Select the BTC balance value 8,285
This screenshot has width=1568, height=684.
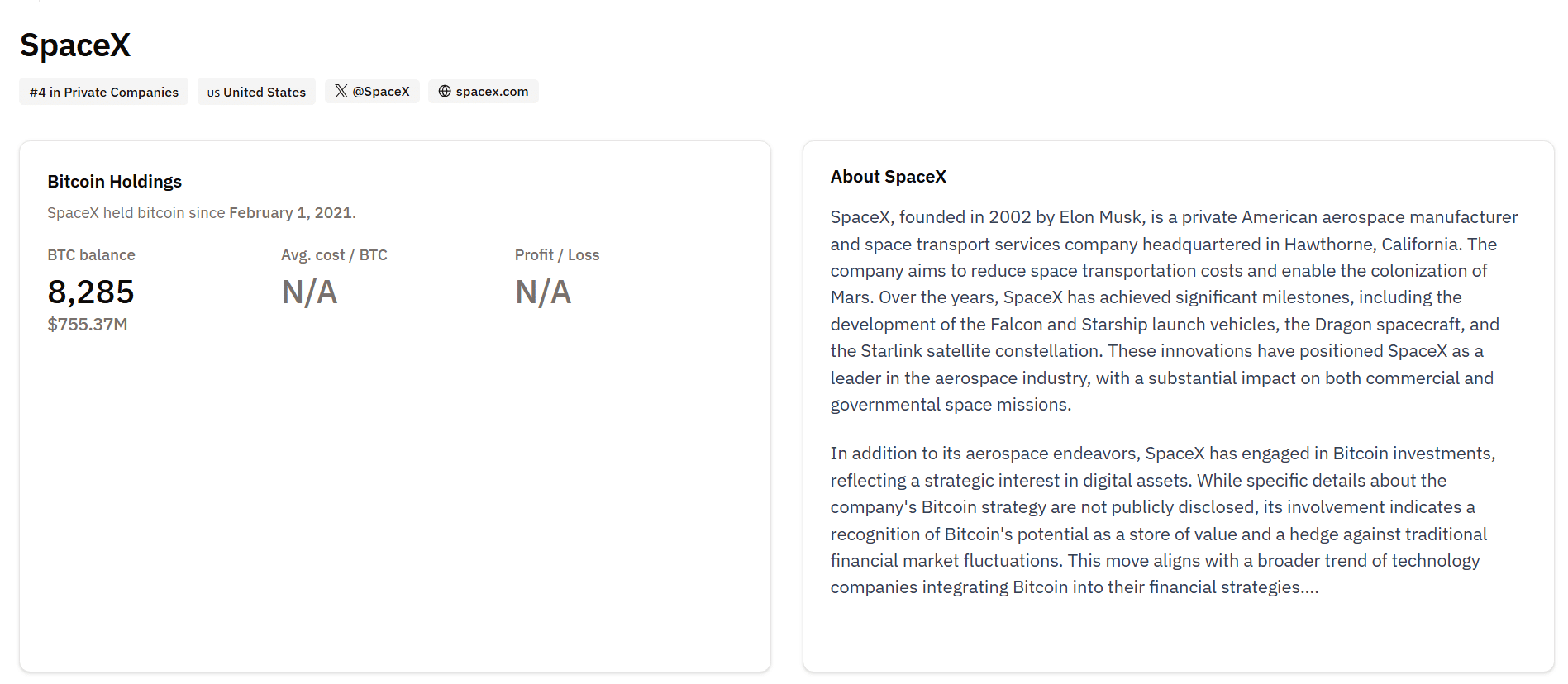[90, 292]
